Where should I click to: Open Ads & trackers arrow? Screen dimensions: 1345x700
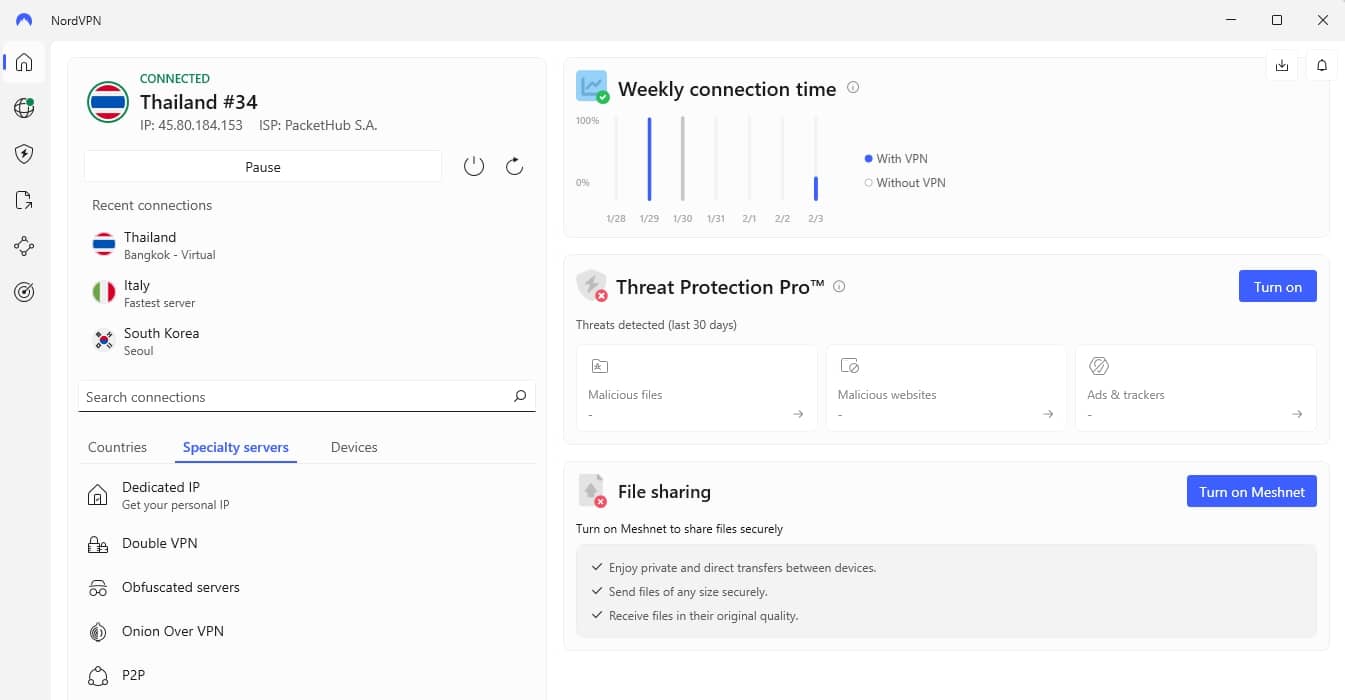tap(1297, 414)
